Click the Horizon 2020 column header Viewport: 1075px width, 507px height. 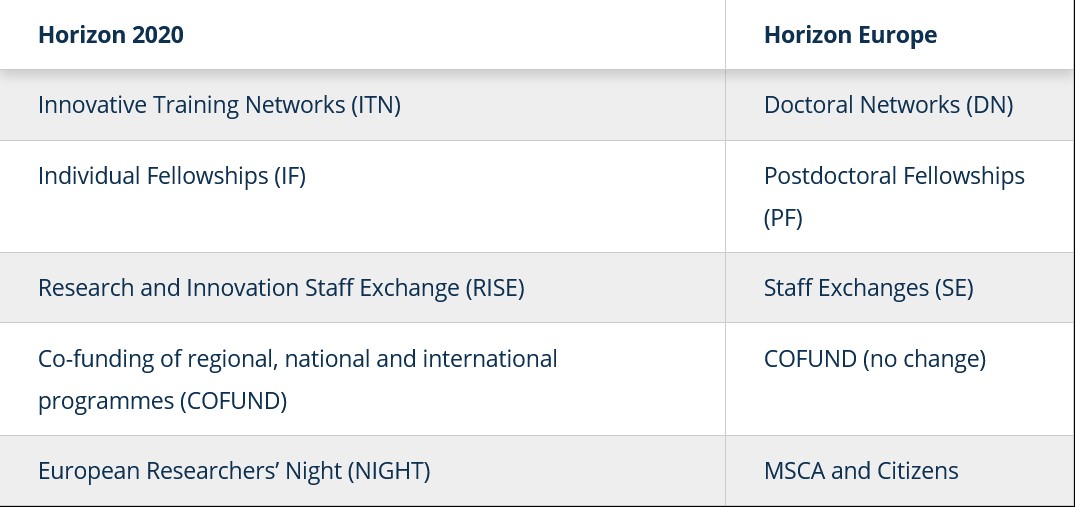coord(111,35)
